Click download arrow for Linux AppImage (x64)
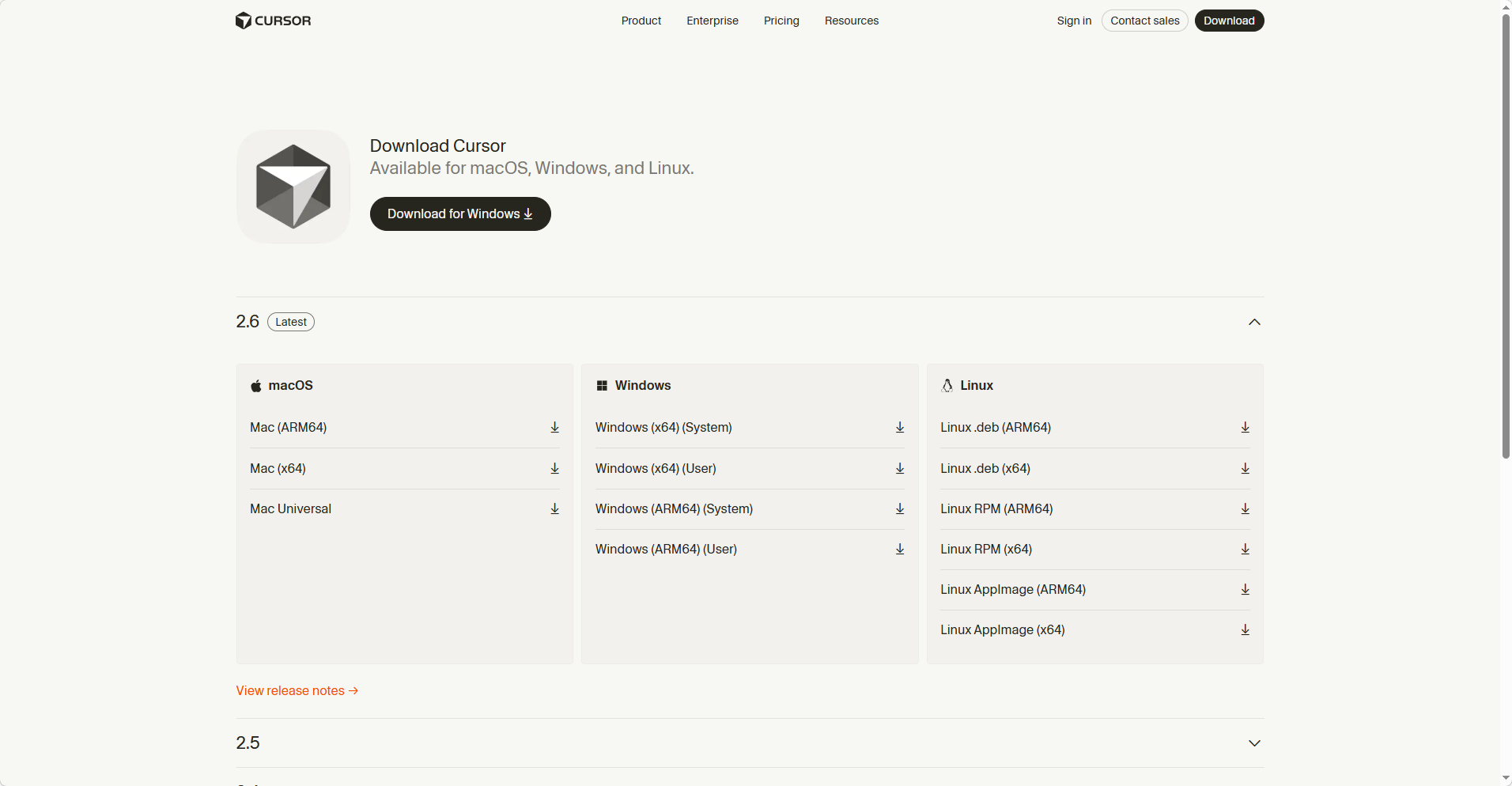The image size is (1512, 786). click(1246, 630)
